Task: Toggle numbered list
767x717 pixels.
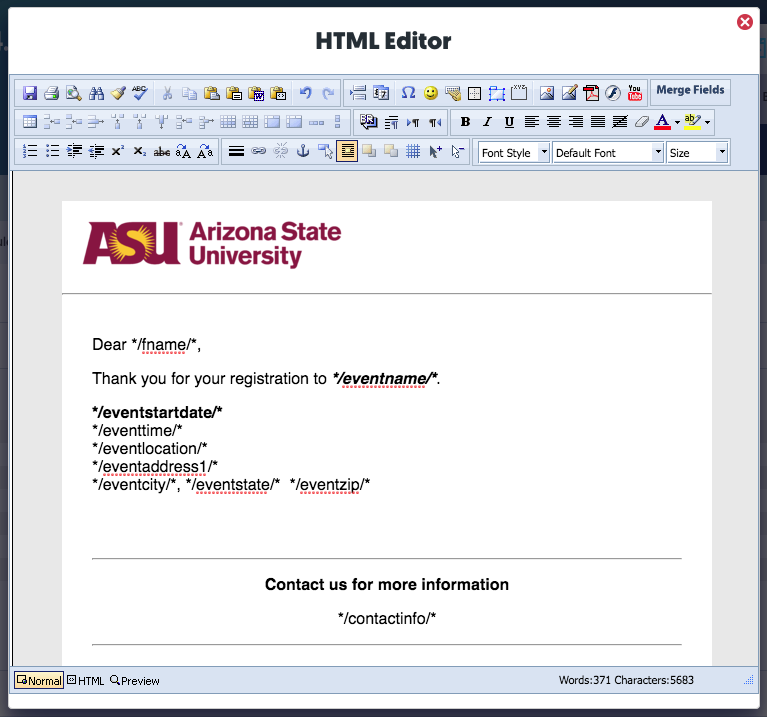Action: click(30, 152)
